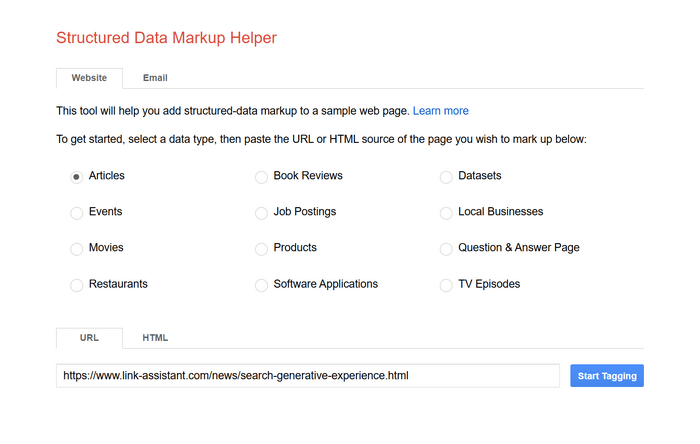This screenshot has height=444, width=700.
Task: Click inside the URL text field
Action: (307, 376)
